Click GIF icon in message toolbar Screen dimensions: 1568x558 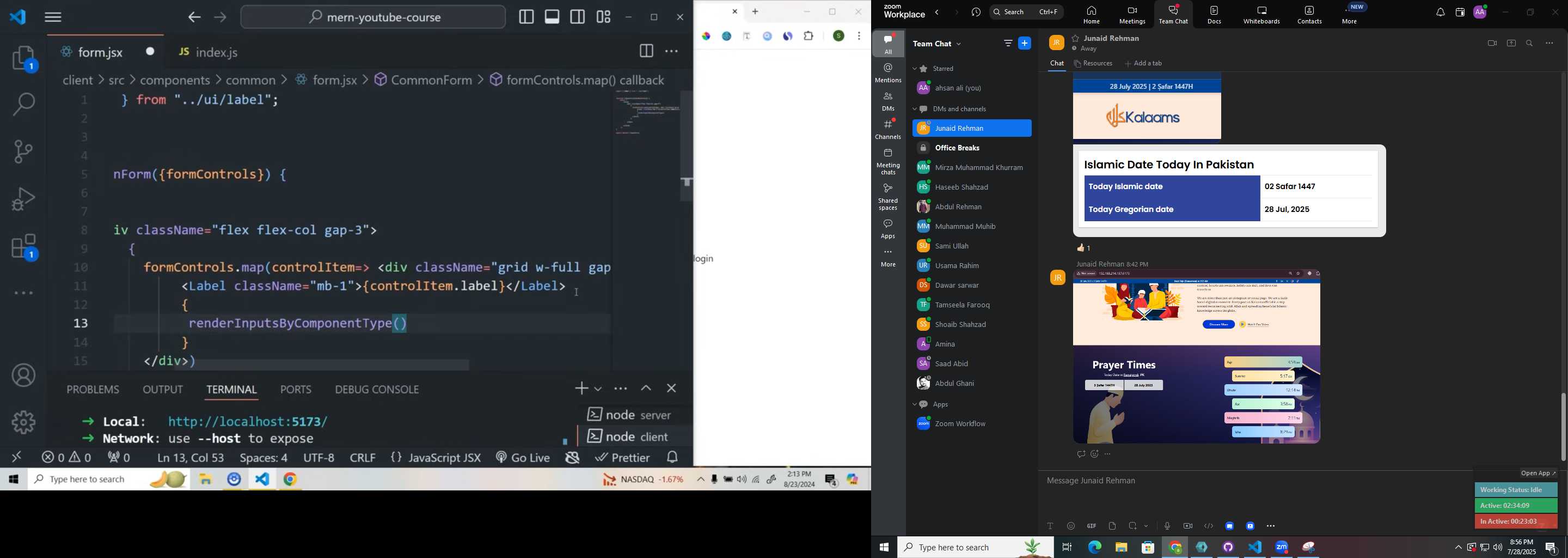[1092, 526]
